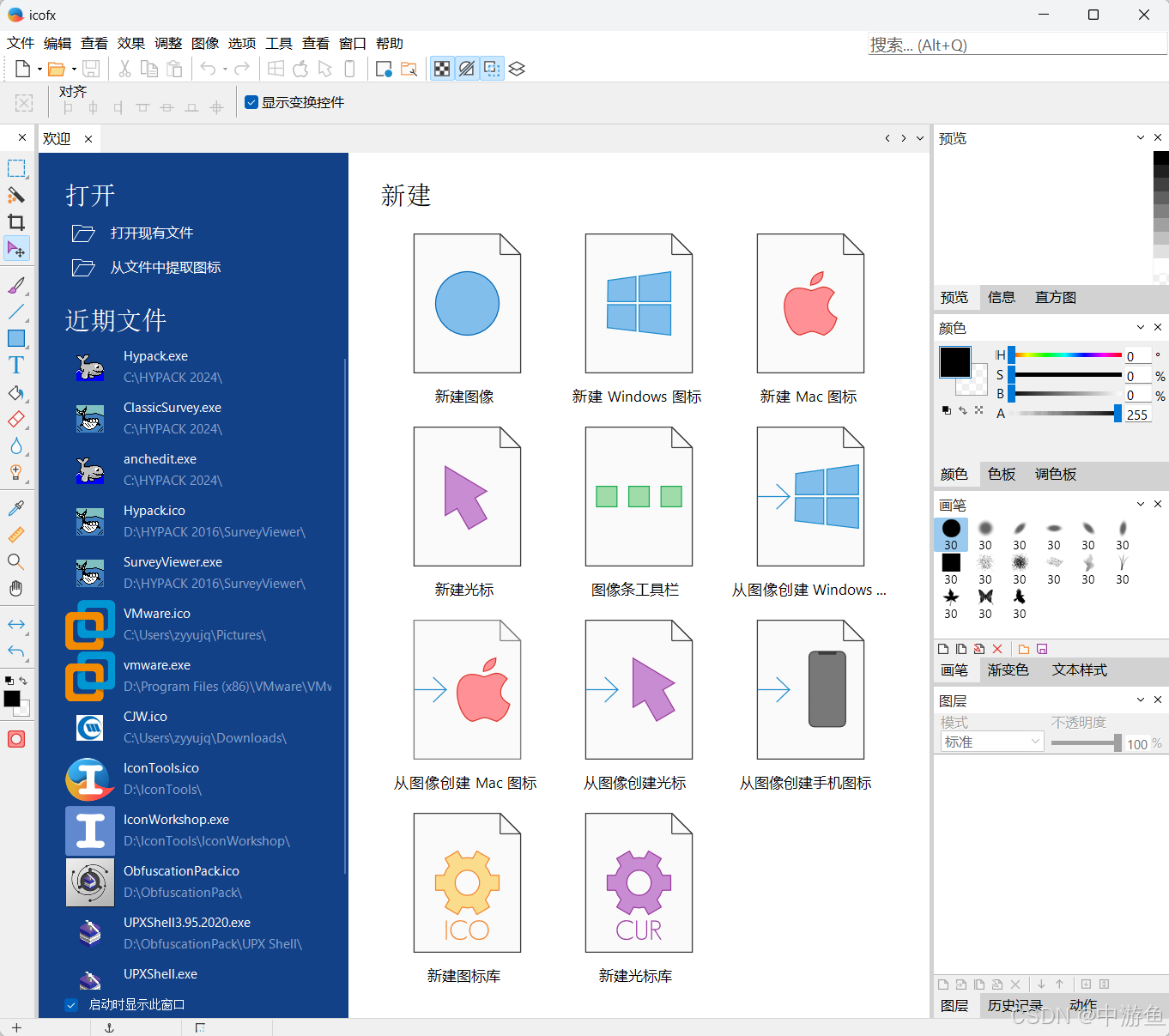Select the blur water drop tool
Viewport: 1169px width, 1036px height.
click(x=16, y=446)
